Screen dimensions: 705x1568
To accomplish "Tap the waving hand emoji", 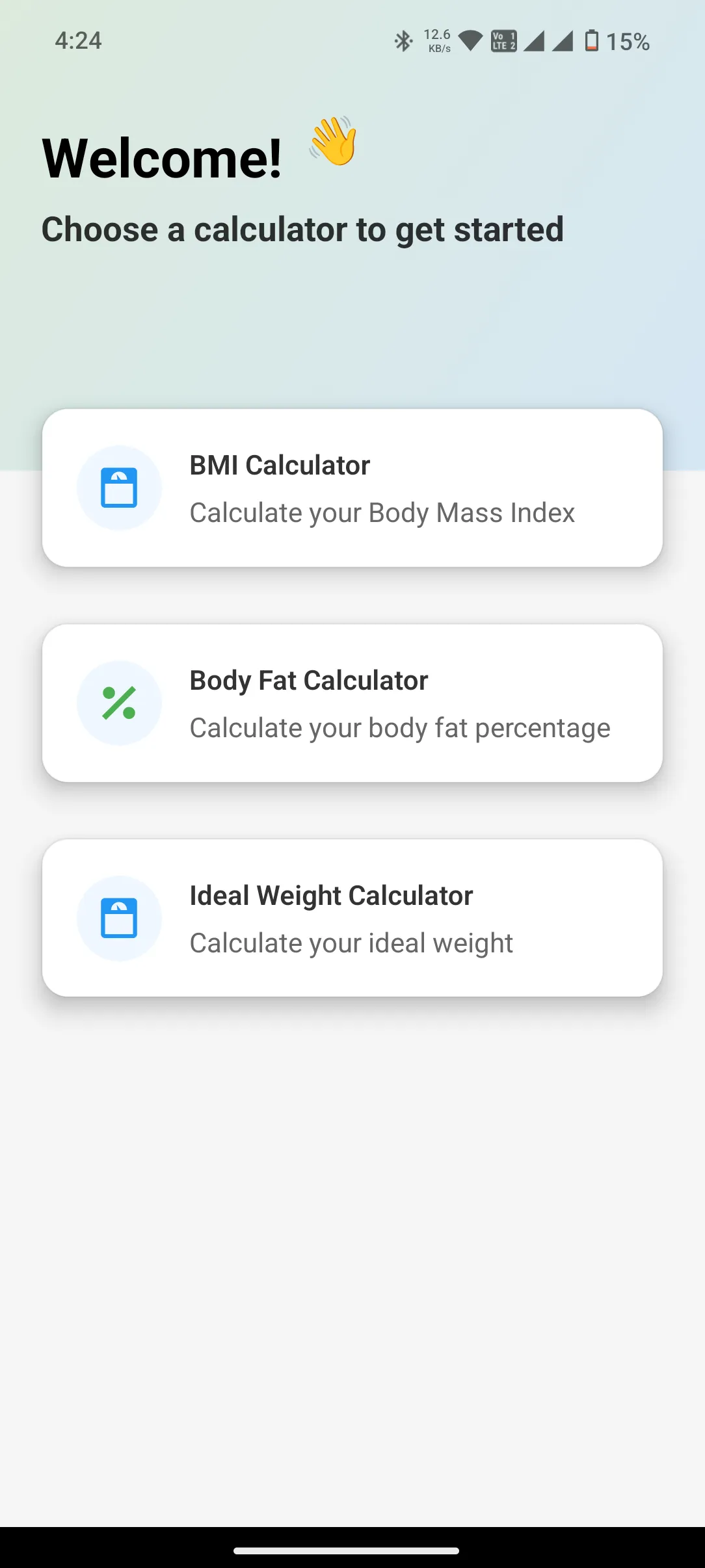I will click(x=333, y=140).
